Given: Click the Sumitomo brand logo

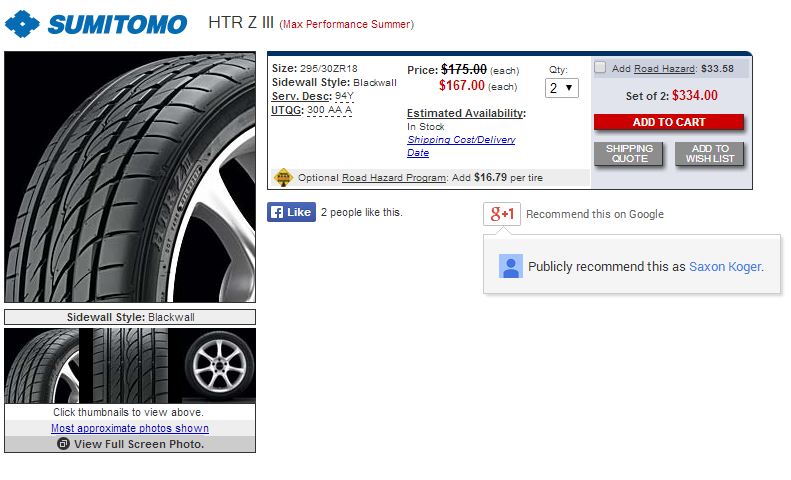Looking at the screenshot, I should 96,24.
